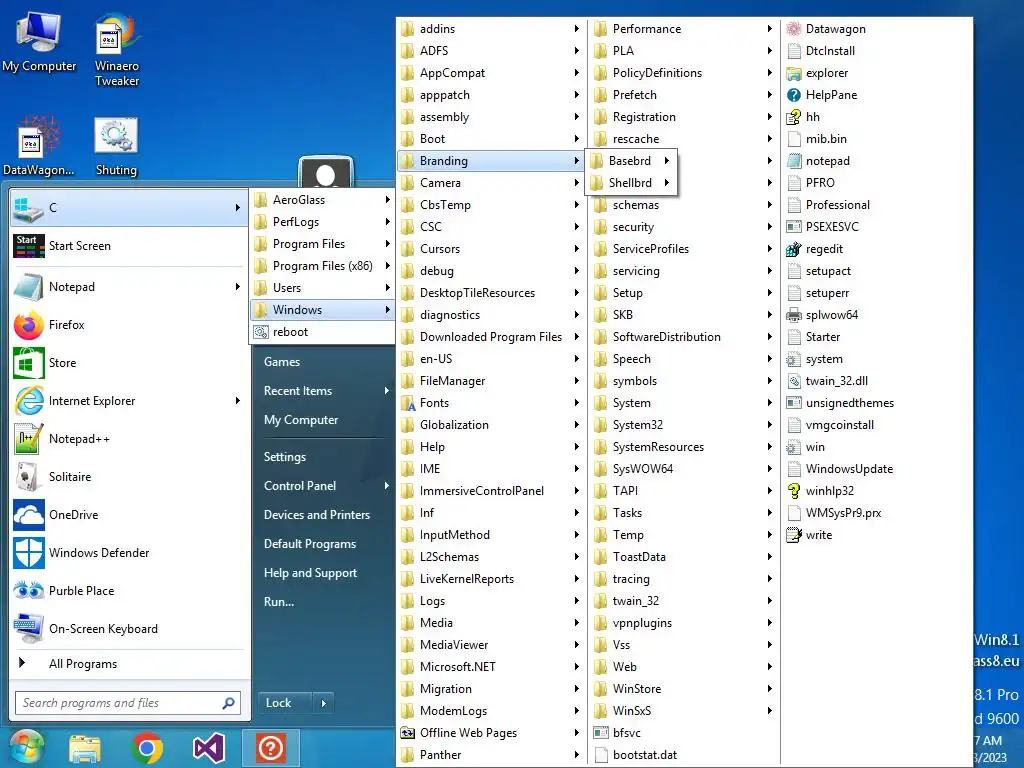Open the Winaero Tweaker desktop icon
1024x768 pixels.
116,49
